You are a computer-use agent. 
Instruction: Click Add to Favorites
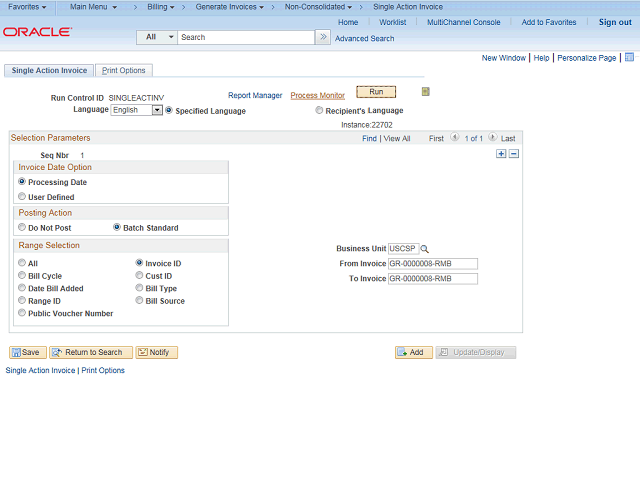tap(549, 22)
